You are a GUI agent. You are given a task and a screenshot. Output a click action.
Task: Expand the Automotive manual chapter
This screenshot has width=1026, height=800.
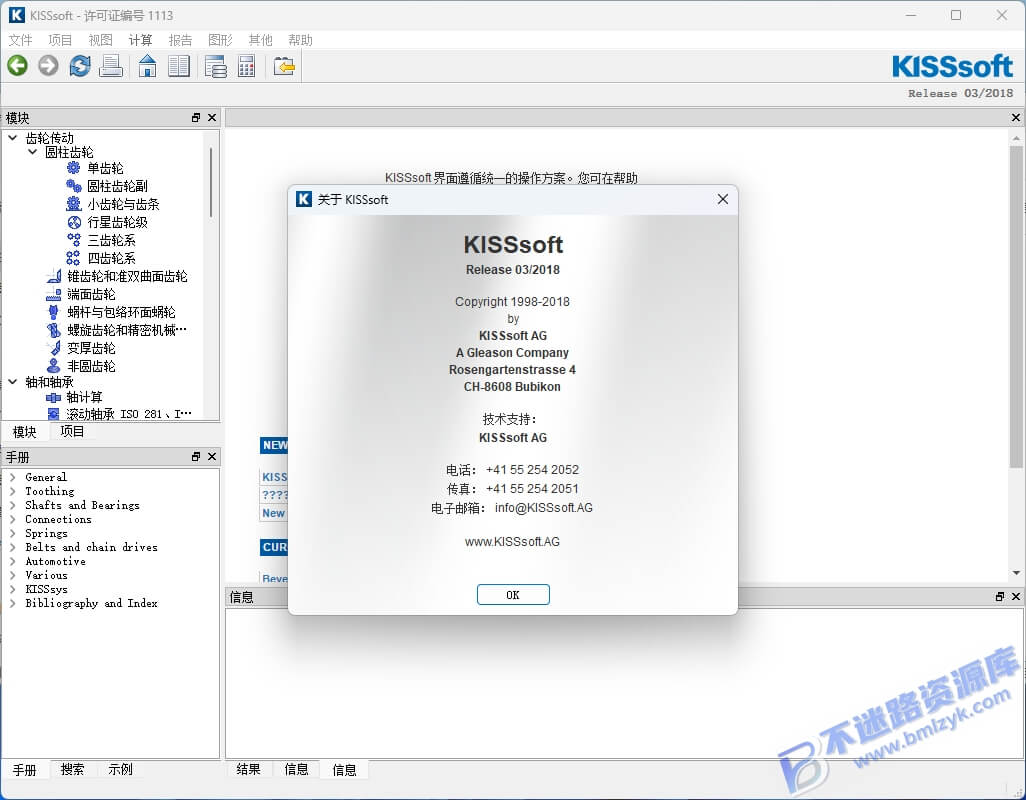click(12, 561)
